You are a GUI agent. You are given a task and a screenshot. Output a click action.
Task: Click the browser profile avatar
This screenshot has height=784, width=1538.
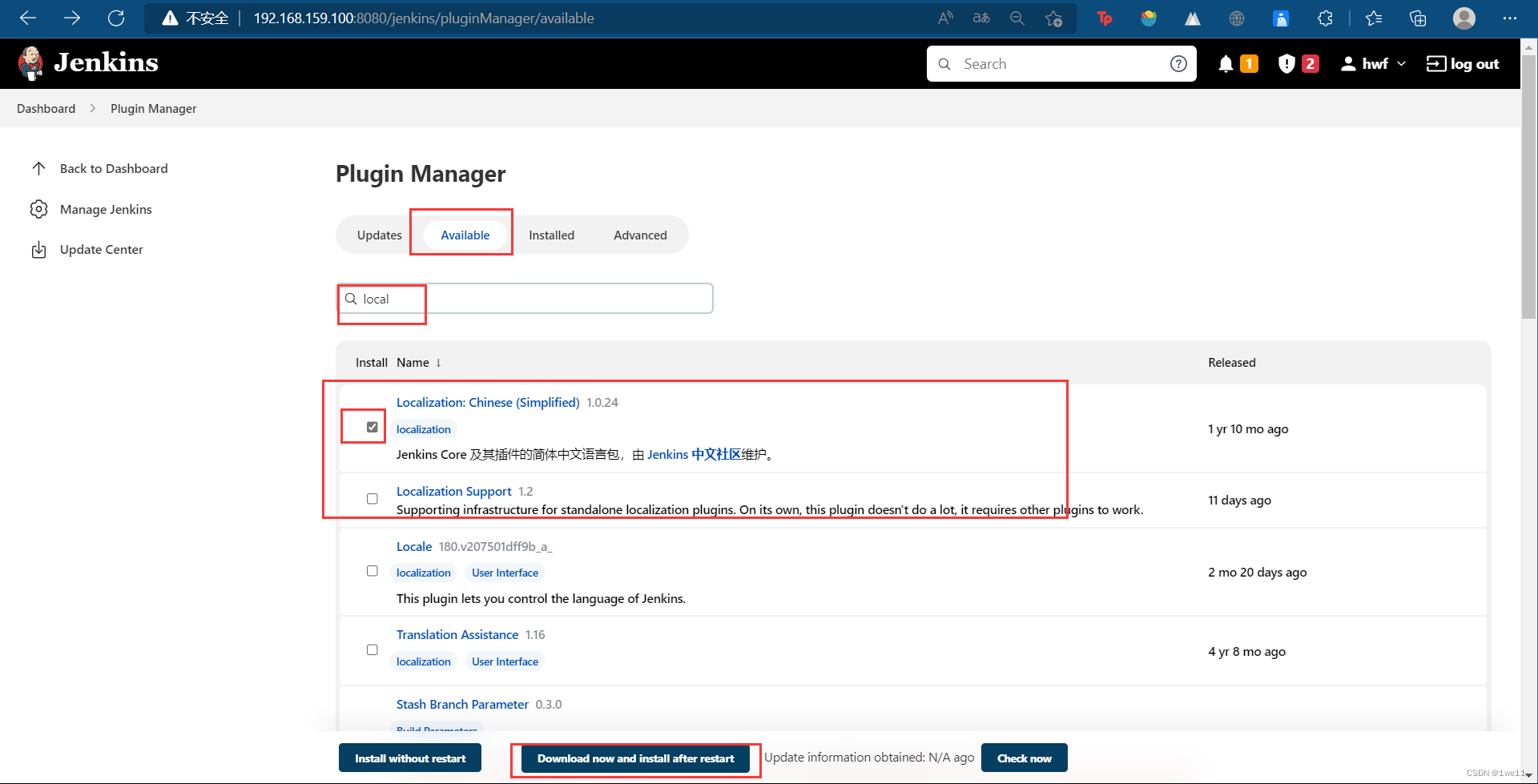point(1464,18)
